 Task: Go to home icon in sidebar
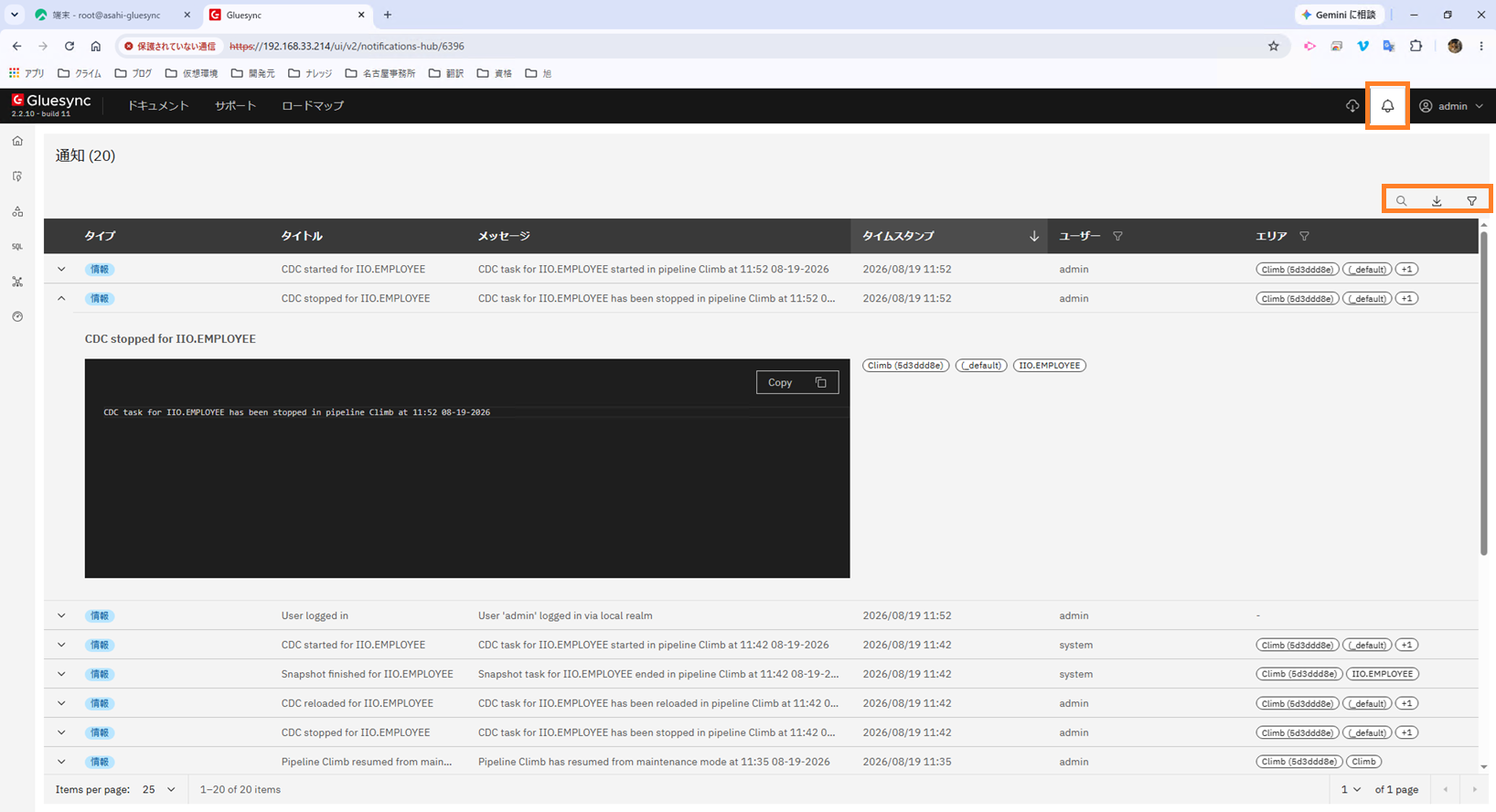pos(17,141)
